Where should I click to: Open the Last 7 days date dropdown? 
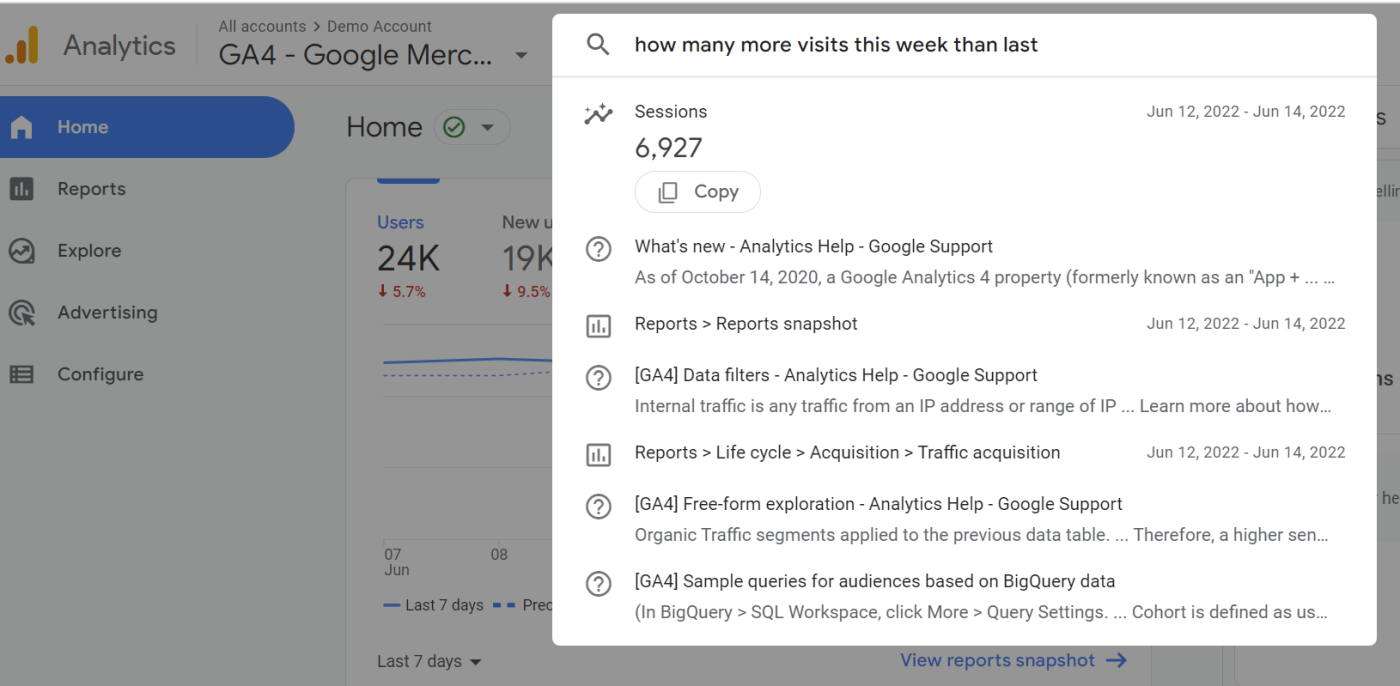[x=429, y=661]
